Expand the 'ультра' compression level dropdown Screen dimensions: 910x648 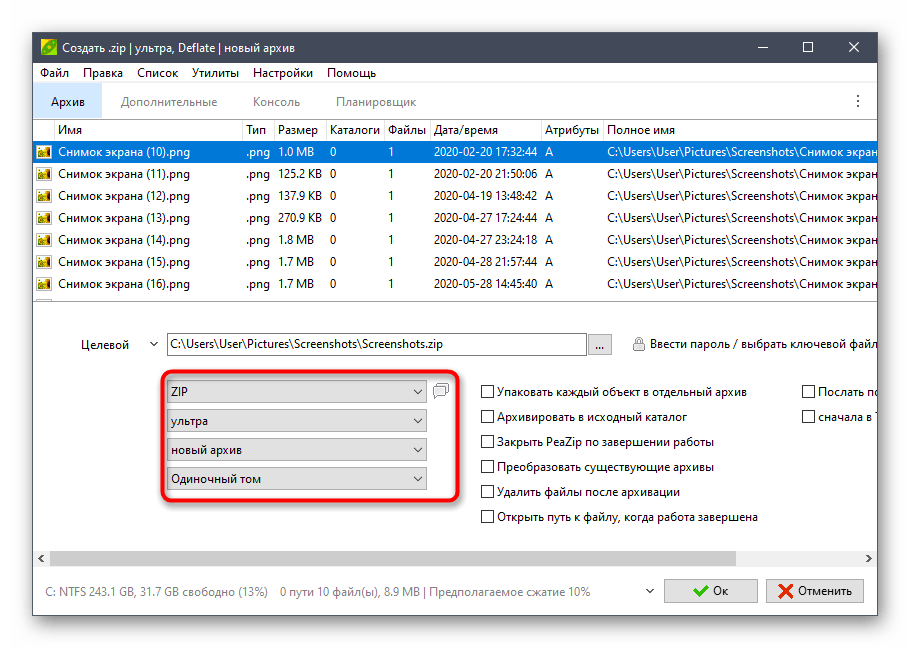297,422
